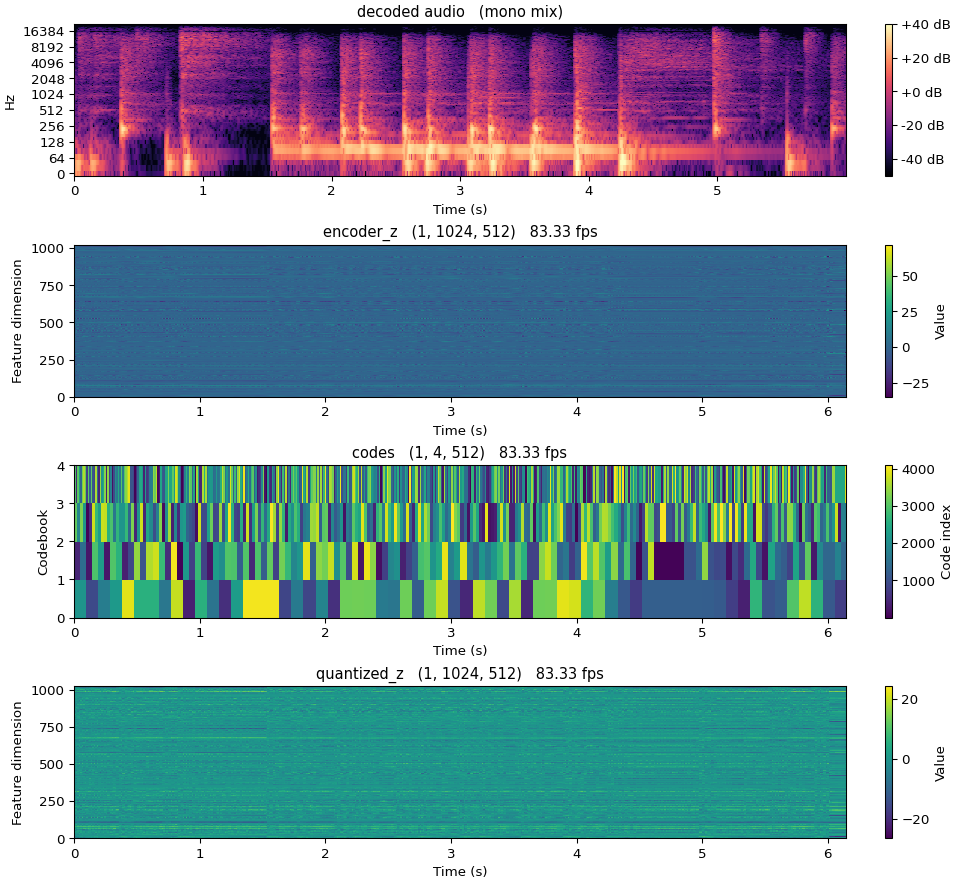This screenshot has width=960, height=883.
Task: Click the '2000' code index tick
Action: (918, 544)
